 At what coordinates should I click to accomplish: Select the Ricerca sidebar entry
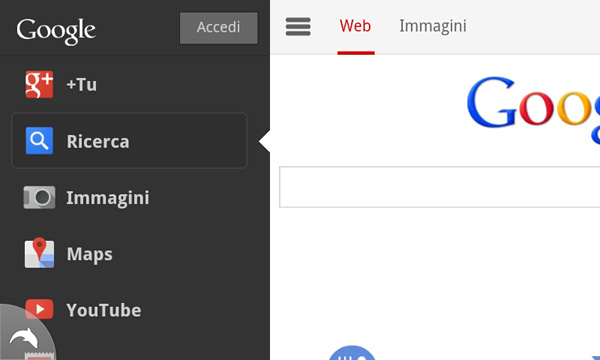click(x=129, y=141)
